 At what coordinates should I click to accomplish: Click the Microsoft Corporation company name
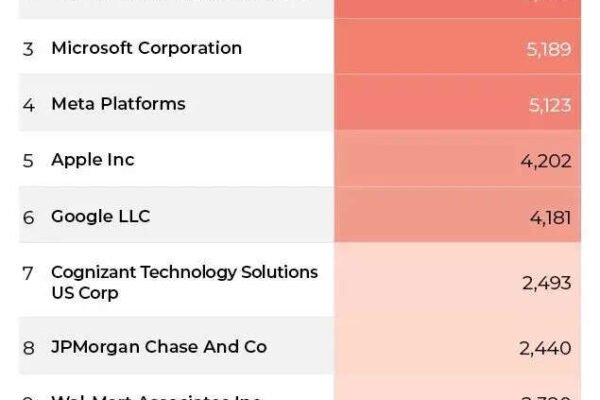146,48
